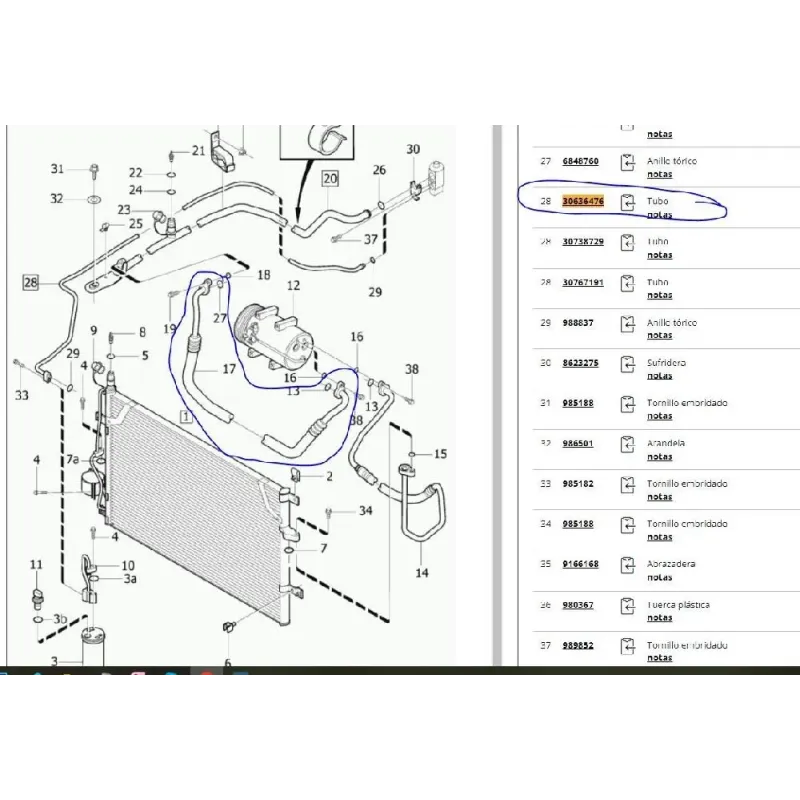The width and height of the screenshot is (800, 800).
Task: Open notas link under Arandela
Action: [x=659, y=457]
